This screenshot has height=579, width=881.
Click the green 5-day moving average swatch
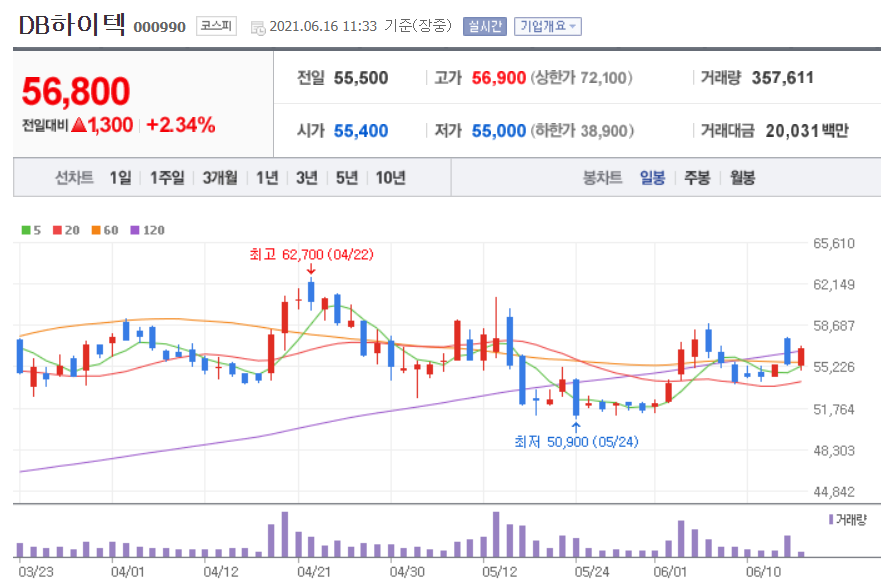click(26, 230)
